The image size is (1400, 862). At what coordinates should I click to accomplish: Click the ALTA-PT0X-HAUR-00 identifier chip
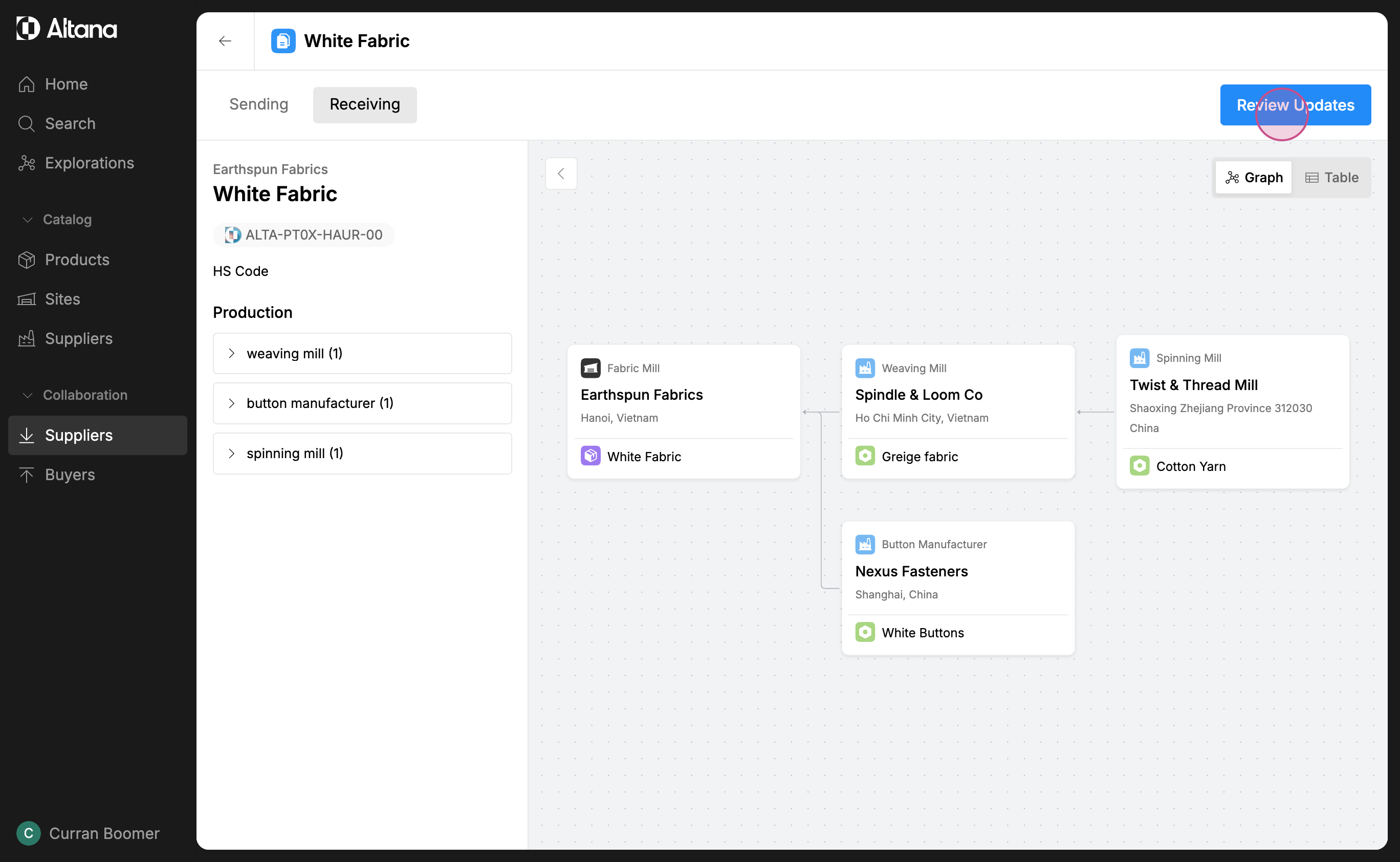tap(304, 235)
